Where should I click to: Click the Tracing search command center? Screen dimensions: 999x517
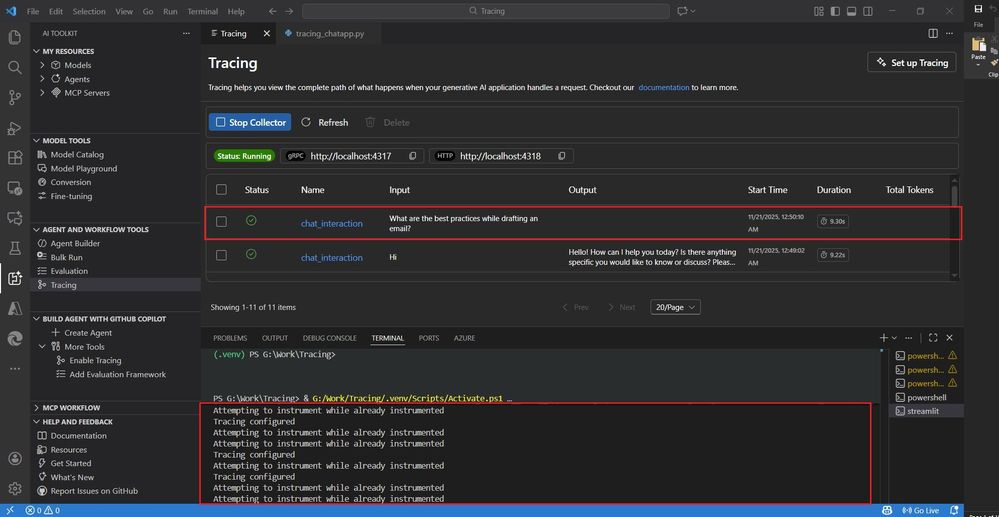click(x=485, y=11)
